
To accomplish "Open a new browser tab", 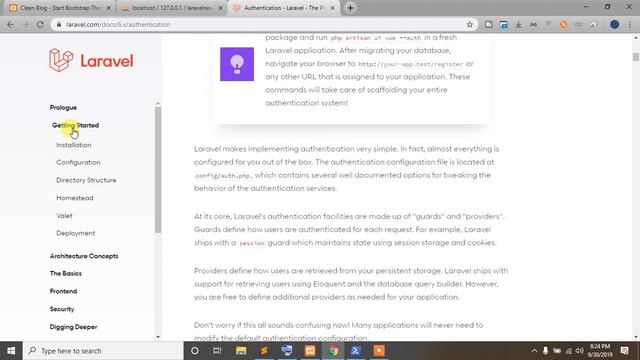I will (350, 8).
